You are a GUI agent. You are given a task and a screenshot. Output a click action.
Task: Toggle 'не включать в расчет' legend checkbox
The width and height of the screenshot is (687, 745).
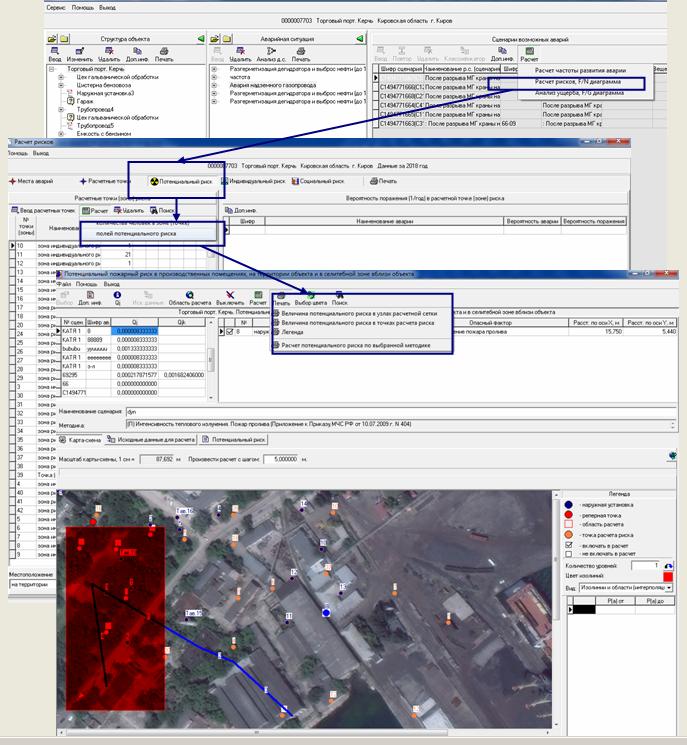(568, 553)
